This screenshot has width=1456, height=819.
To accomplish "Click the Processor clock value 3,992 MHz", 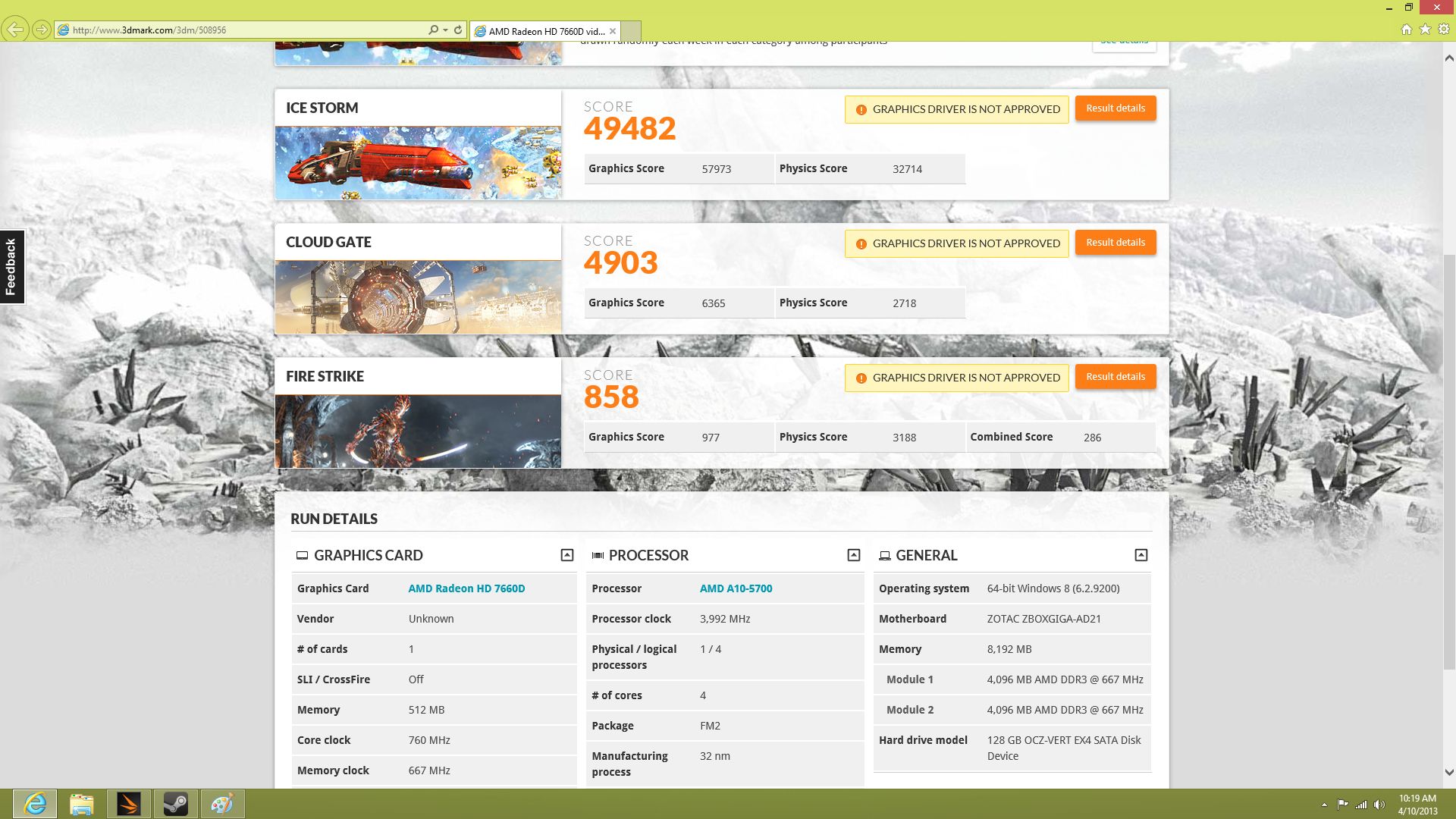I will pos(725,619).
